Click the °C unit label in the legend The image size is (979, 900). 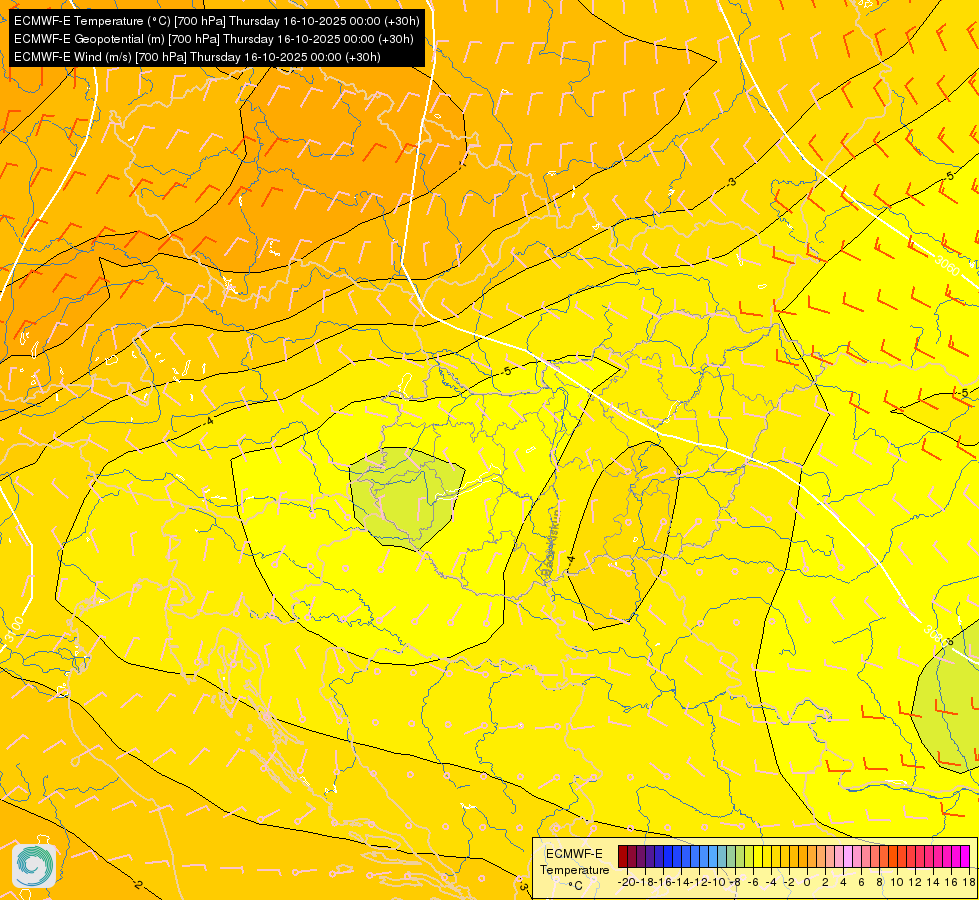(x=576, y=885)
